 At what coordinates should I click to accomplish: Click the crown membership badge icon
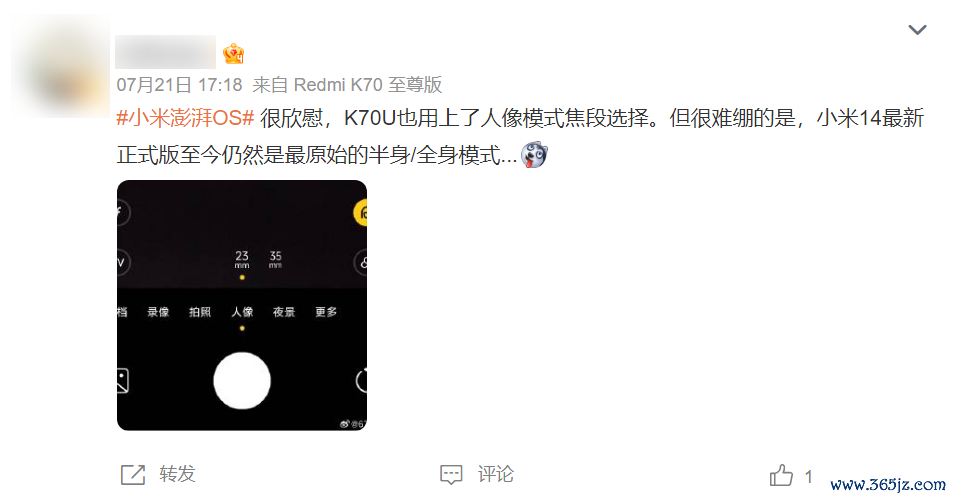233,54
